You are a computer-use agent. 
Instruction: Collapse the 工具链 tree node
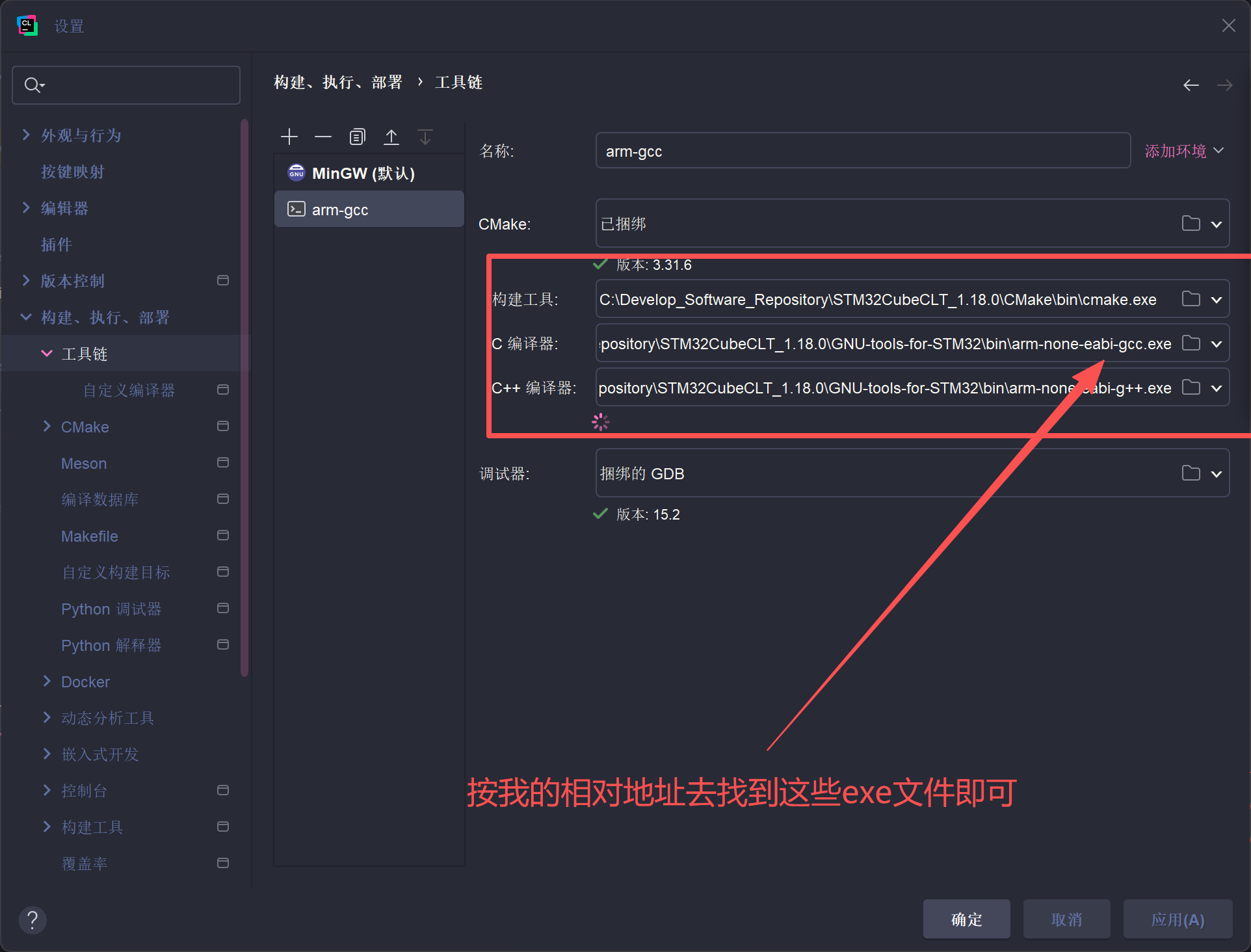tap(47, 353)
